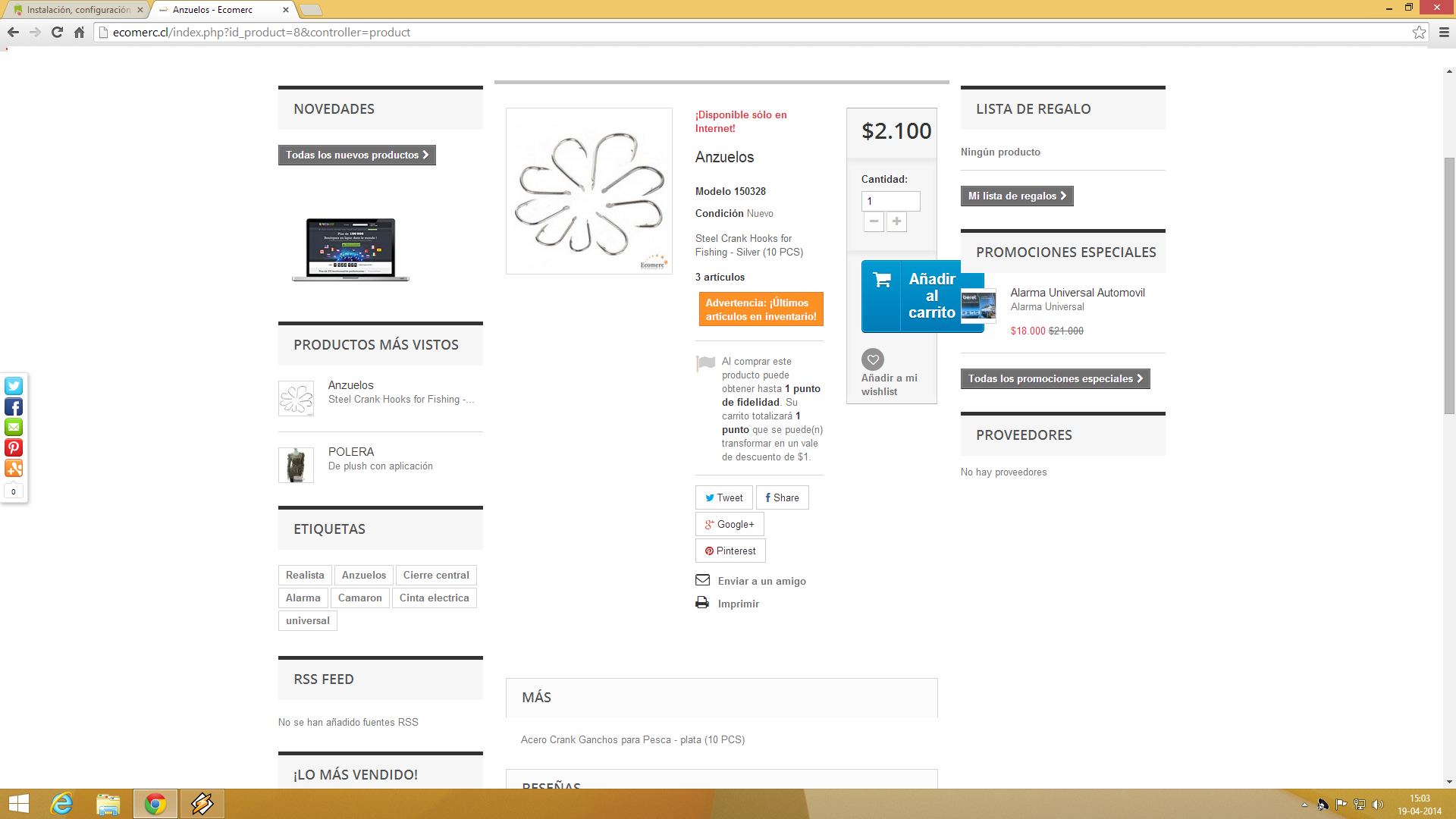Image resolution: width=1456 pixels, height=819 pixels.
Task: Click the print icon next to Imprimir
Action: tap(702, 603)
